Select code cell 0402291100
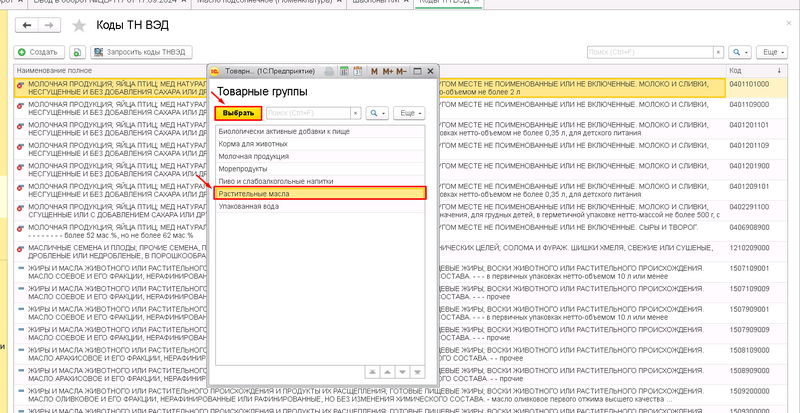Viewport: 800px width, 413px height. (757, 210)
